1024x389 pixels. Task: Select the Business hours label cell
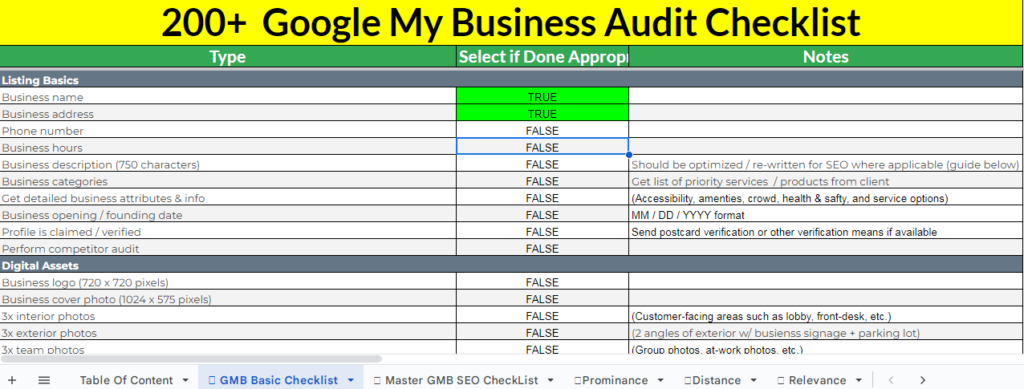click(228, 148)
